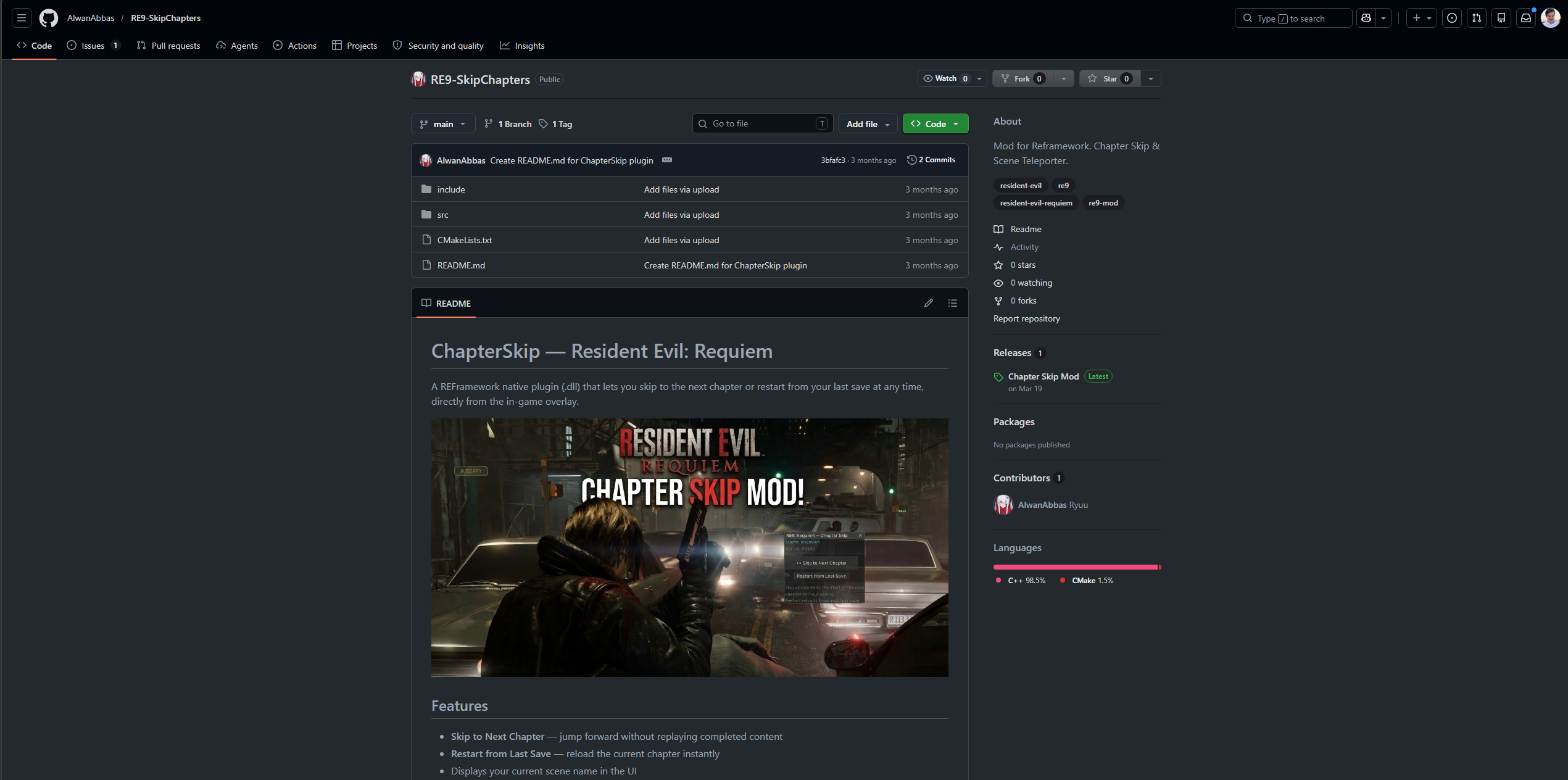This screenshot has width=1568, height=780.
Task: View the 1 Branch link
Action: coord(508,124)
